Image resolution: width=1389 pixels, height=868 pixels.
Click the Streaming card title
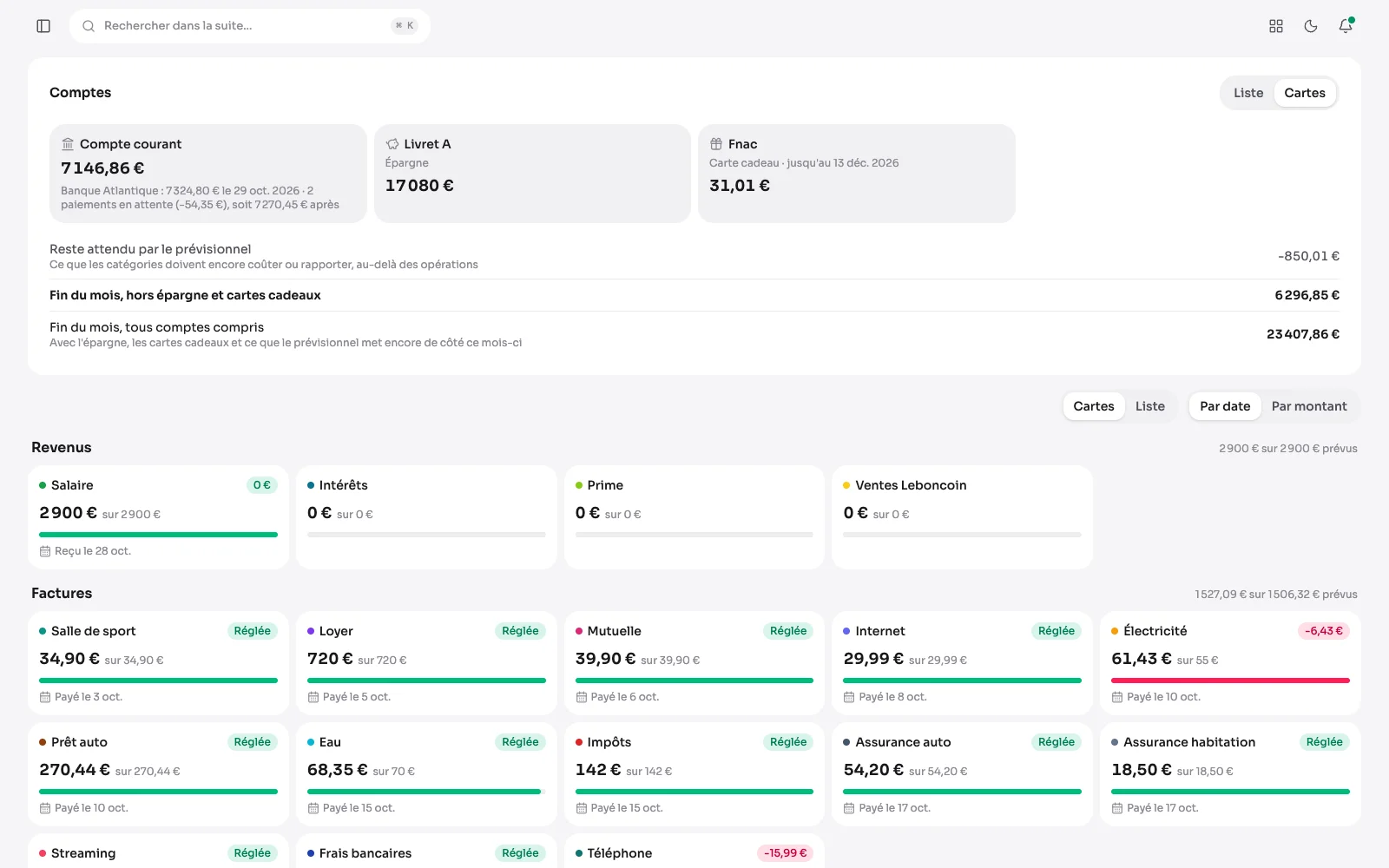83,853
